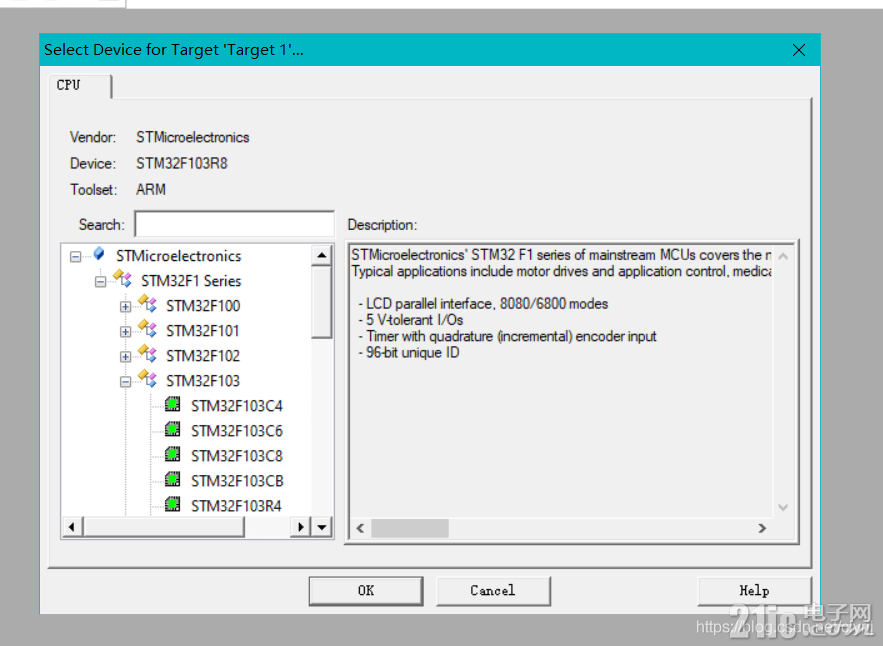The image size is (883, 646).
Task: Click the STM32F103 subfamily icon
Action: tap(148, 378)
